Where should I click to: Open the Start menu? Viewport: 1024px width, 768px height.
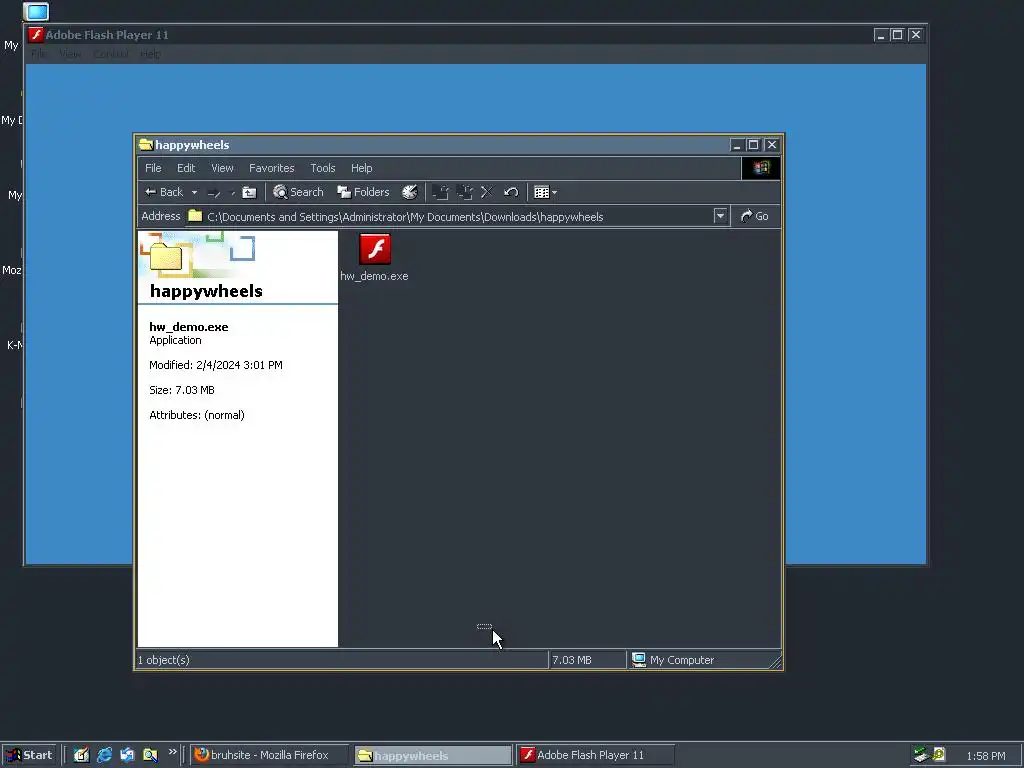(x=29, y=755)
